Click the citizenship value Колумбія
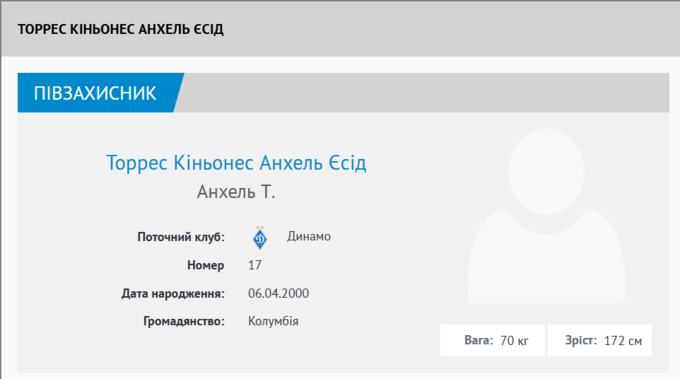680x379 pixels. (273, 321)
